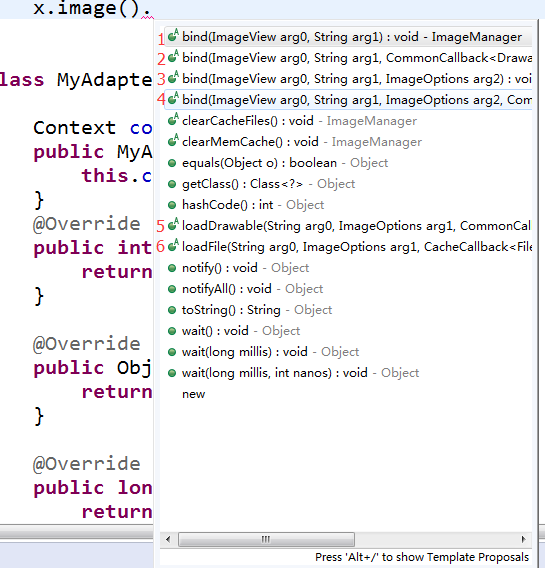The height and width of the screenshot is (568, 545).
Task: Pick wait() : void proposal
Action: click(x=349, y=331)
